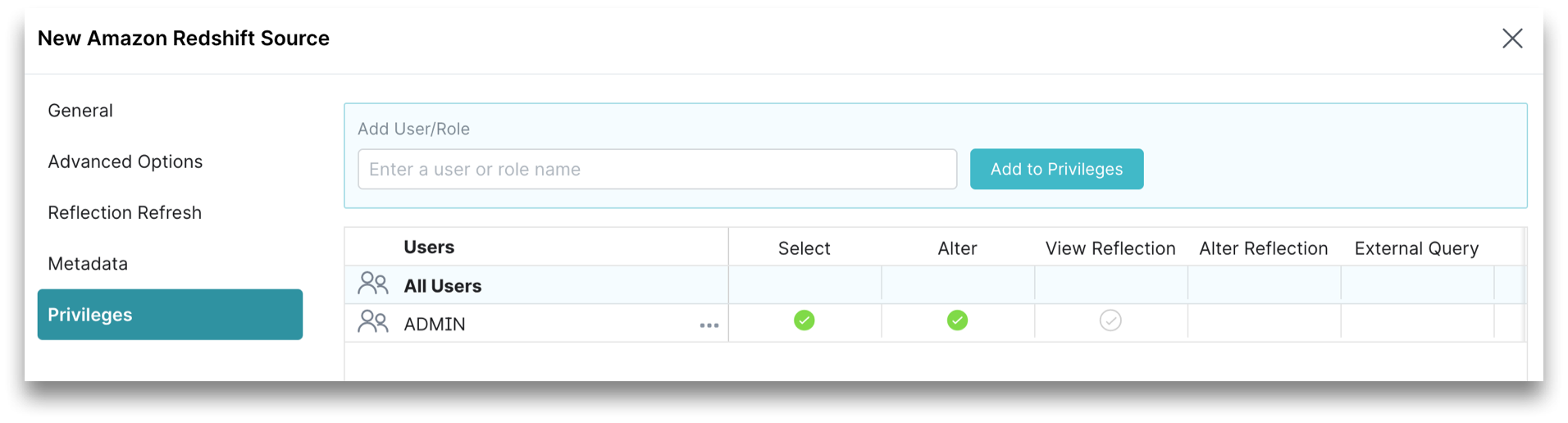Enable External Query privilege for ADMIN
1568x423 pixels.
[1416, 321]
